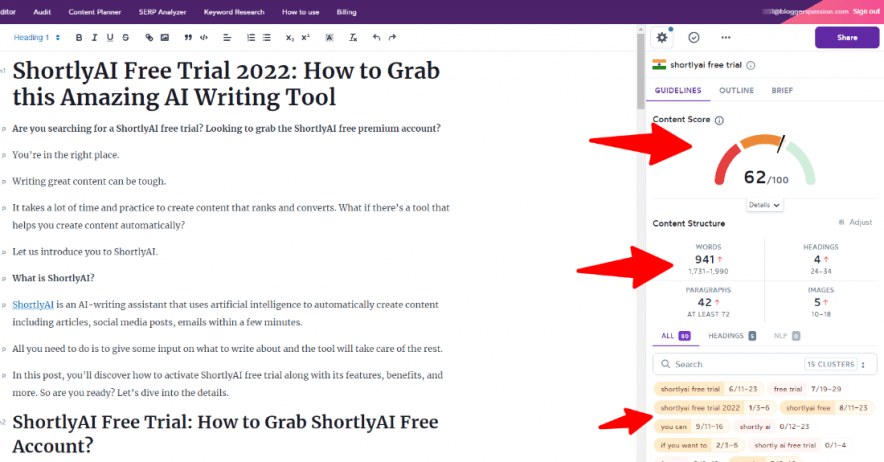Toggle underline formatting
The height and width of the screenshot is (462, 884).
click(109, 37)
